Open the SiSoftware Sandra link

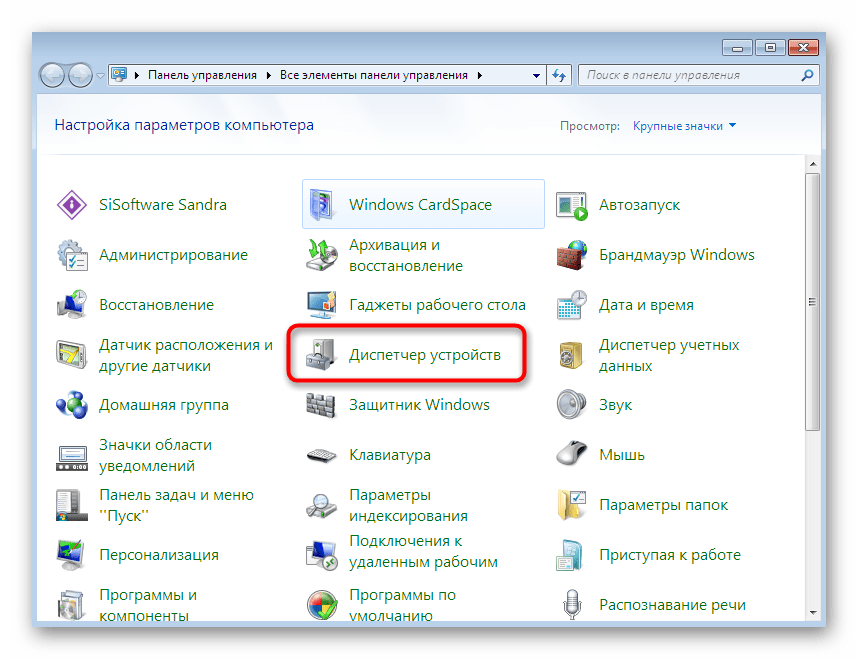[163, 205]
